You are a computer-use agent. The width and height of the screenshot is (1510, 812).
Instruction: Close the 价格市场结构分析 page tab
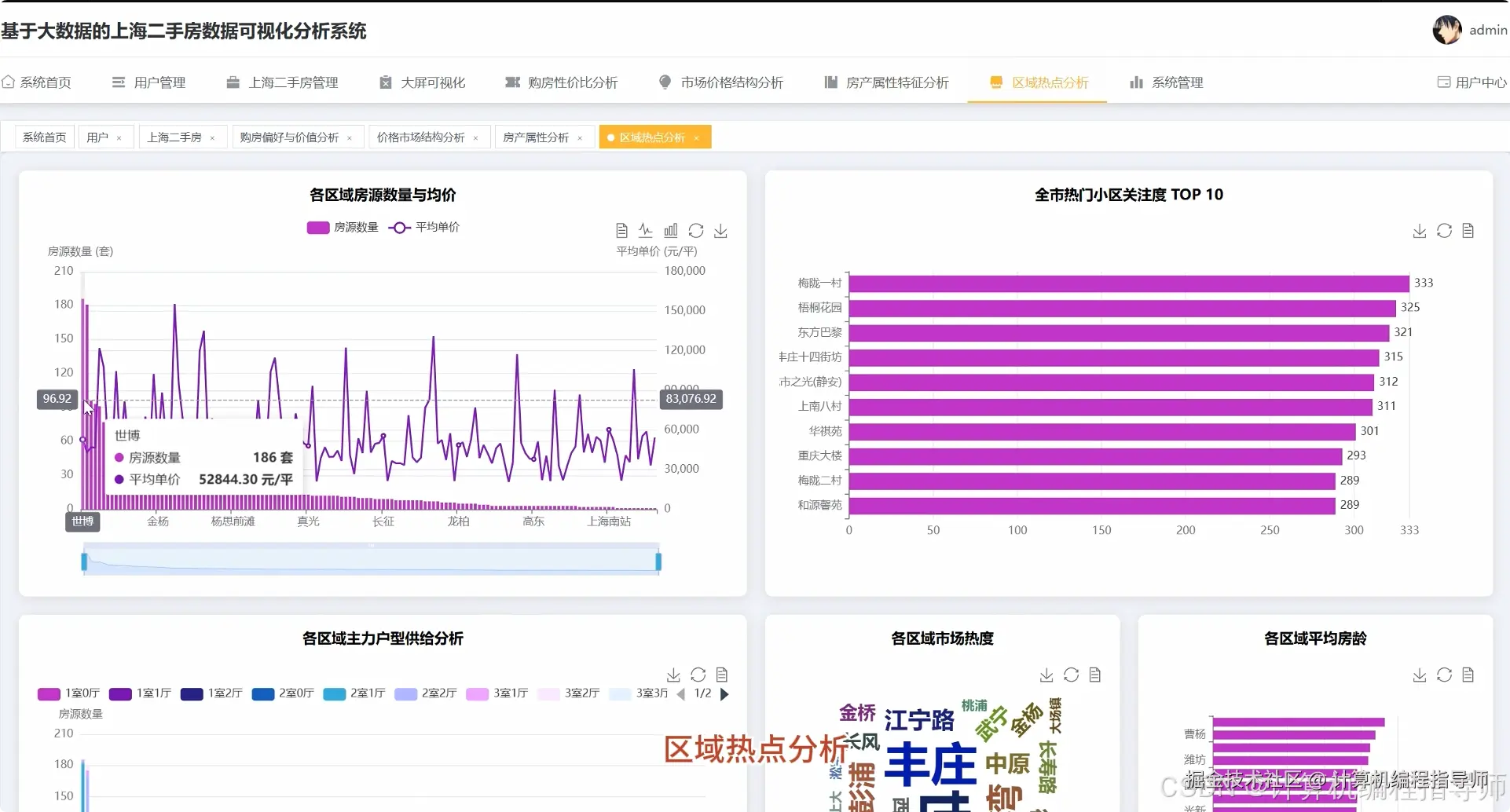476,138
